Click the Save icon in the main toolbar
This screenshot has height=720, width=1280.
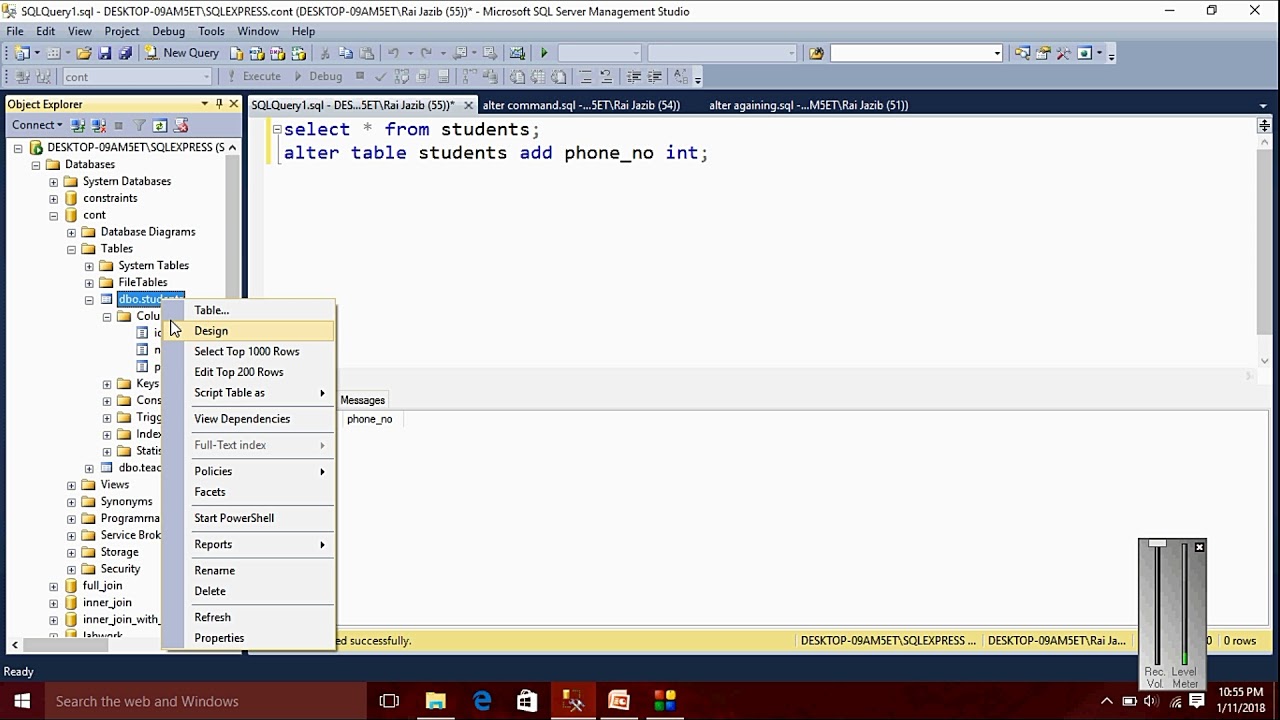[x=105, y=53]
